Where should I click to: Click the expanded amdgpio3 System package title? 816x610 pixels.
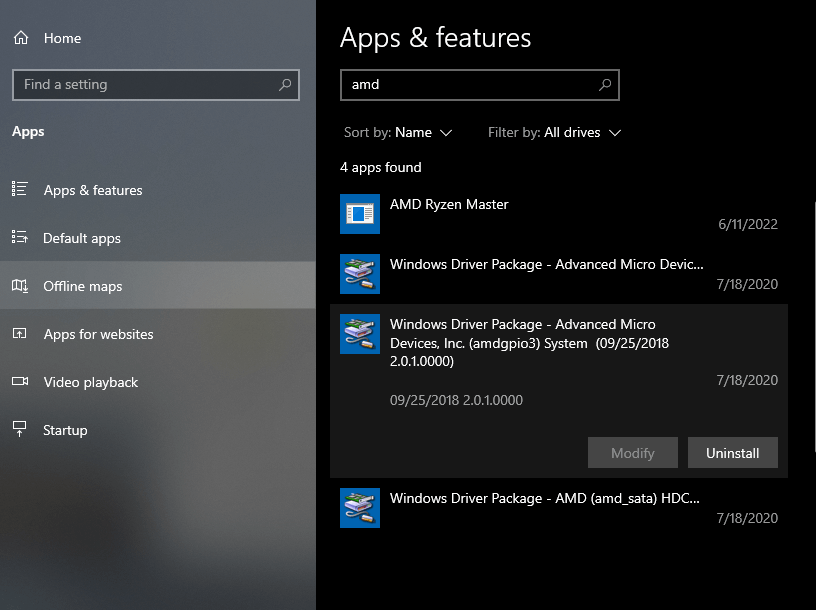point(529,342)
